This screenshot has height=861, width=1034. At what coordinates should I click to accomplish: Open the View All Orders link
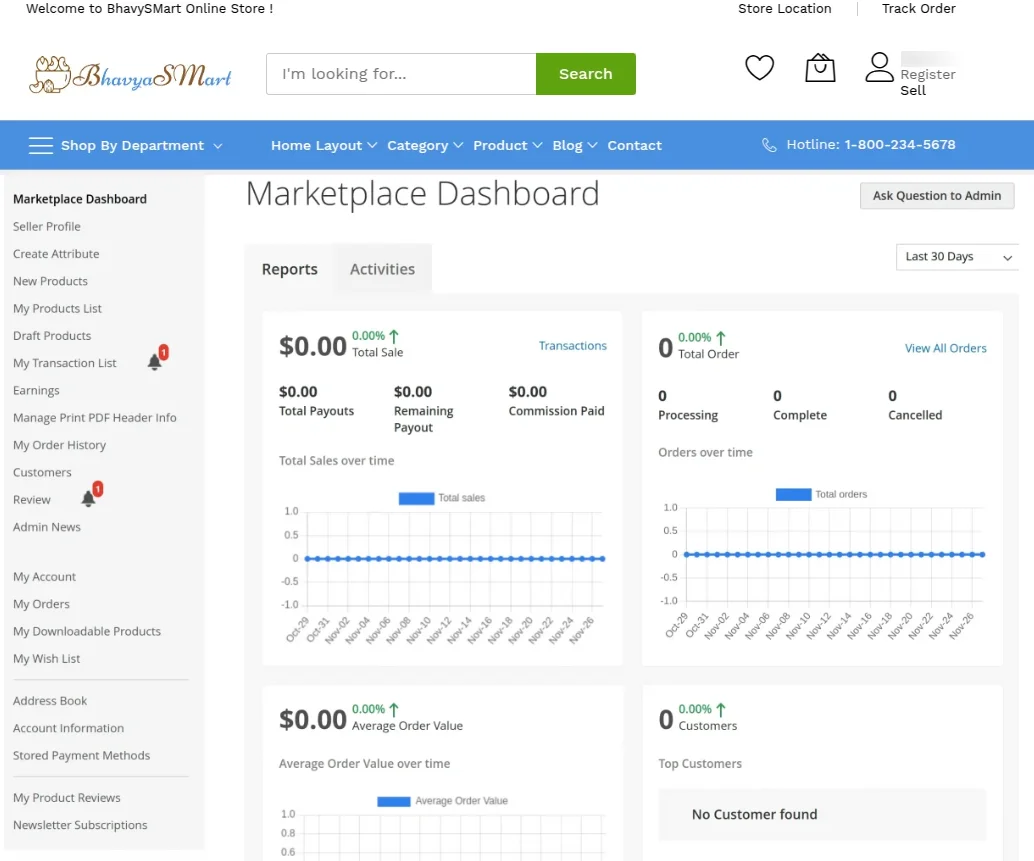click(x=946, y=348)
